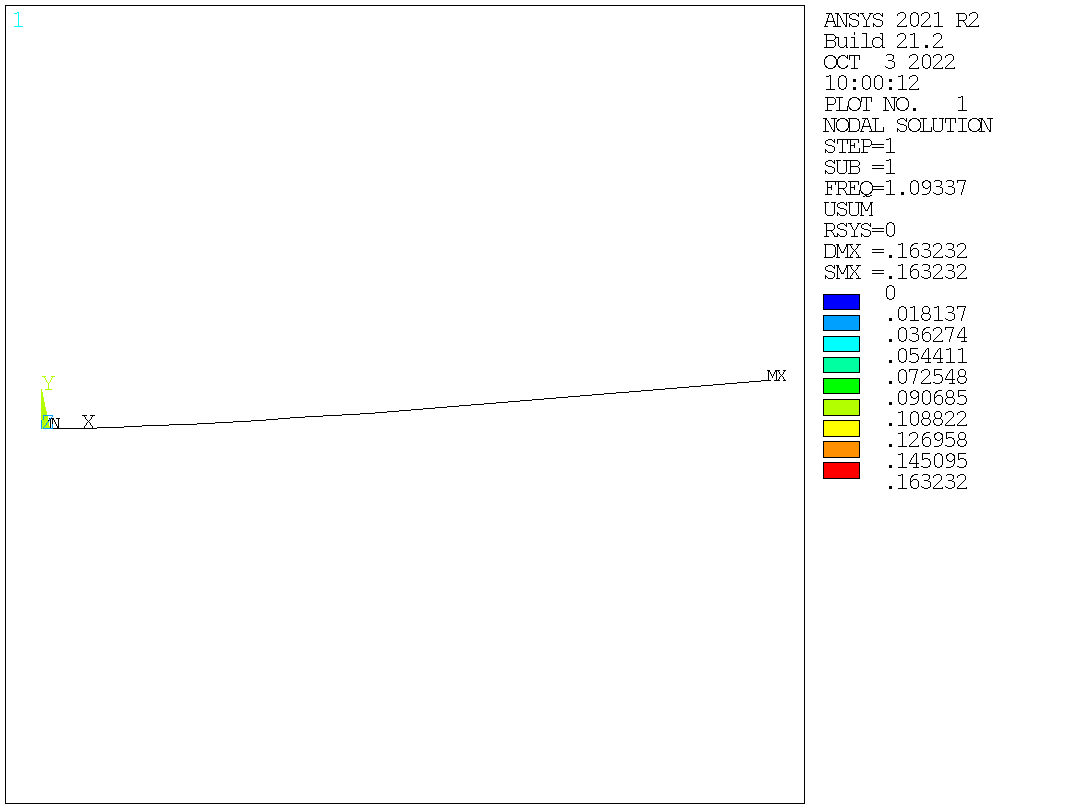Click the 'USUM' label
Screen dimensions: 1077x810
click(848, 209)
